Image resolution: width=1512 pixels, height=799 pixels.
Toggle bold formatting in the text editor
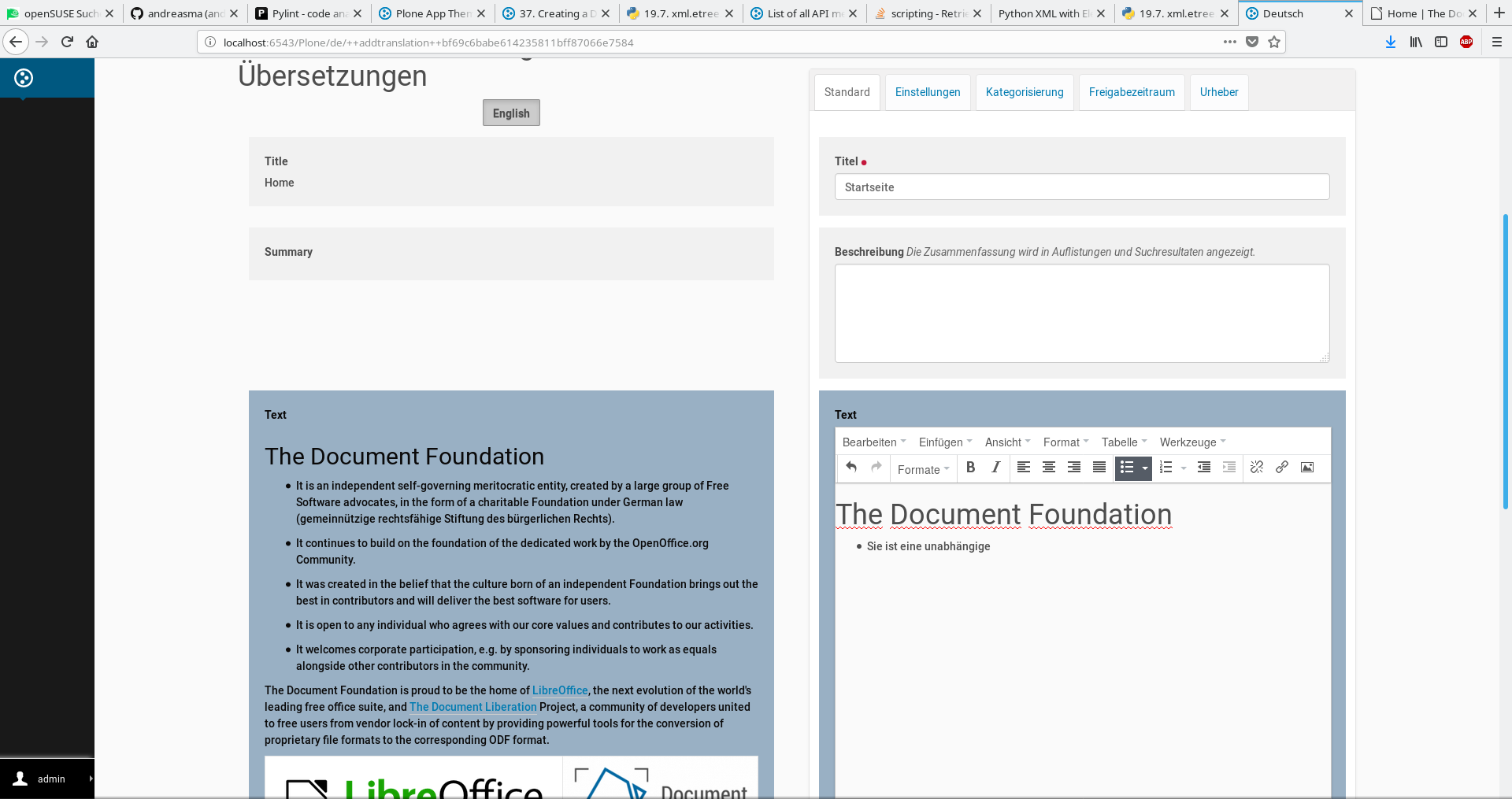(x=971, y=468)
